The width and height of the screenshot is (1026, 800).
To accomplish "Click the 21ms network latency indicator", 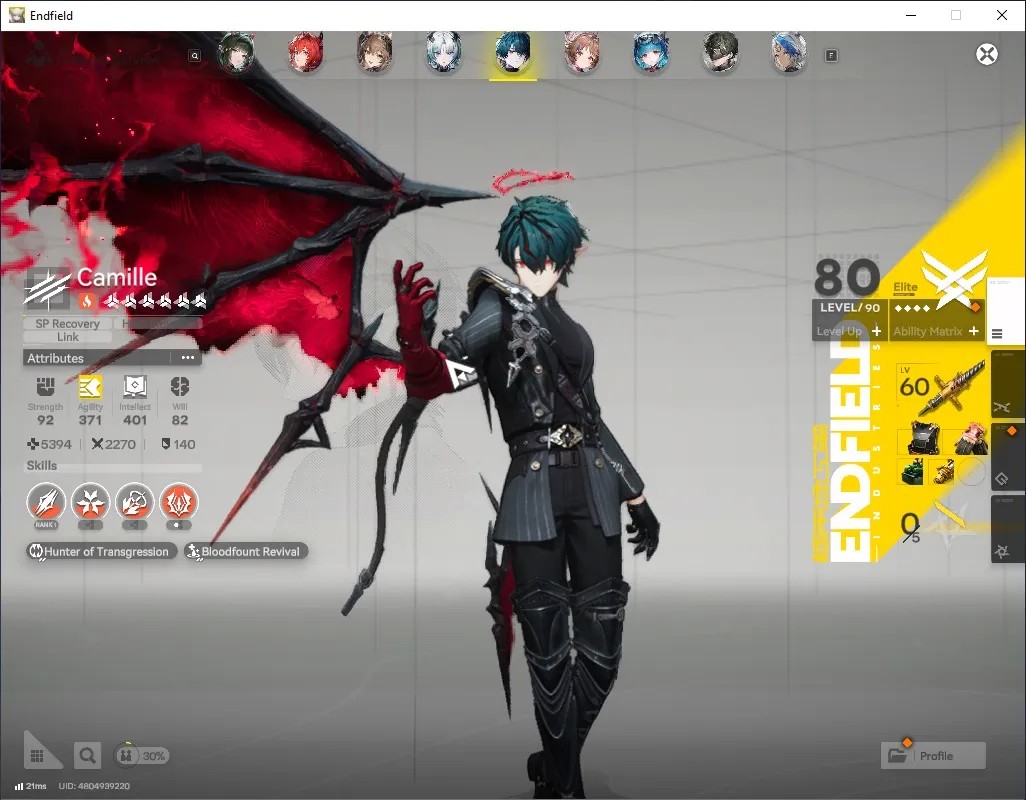I will pos(31,786).
